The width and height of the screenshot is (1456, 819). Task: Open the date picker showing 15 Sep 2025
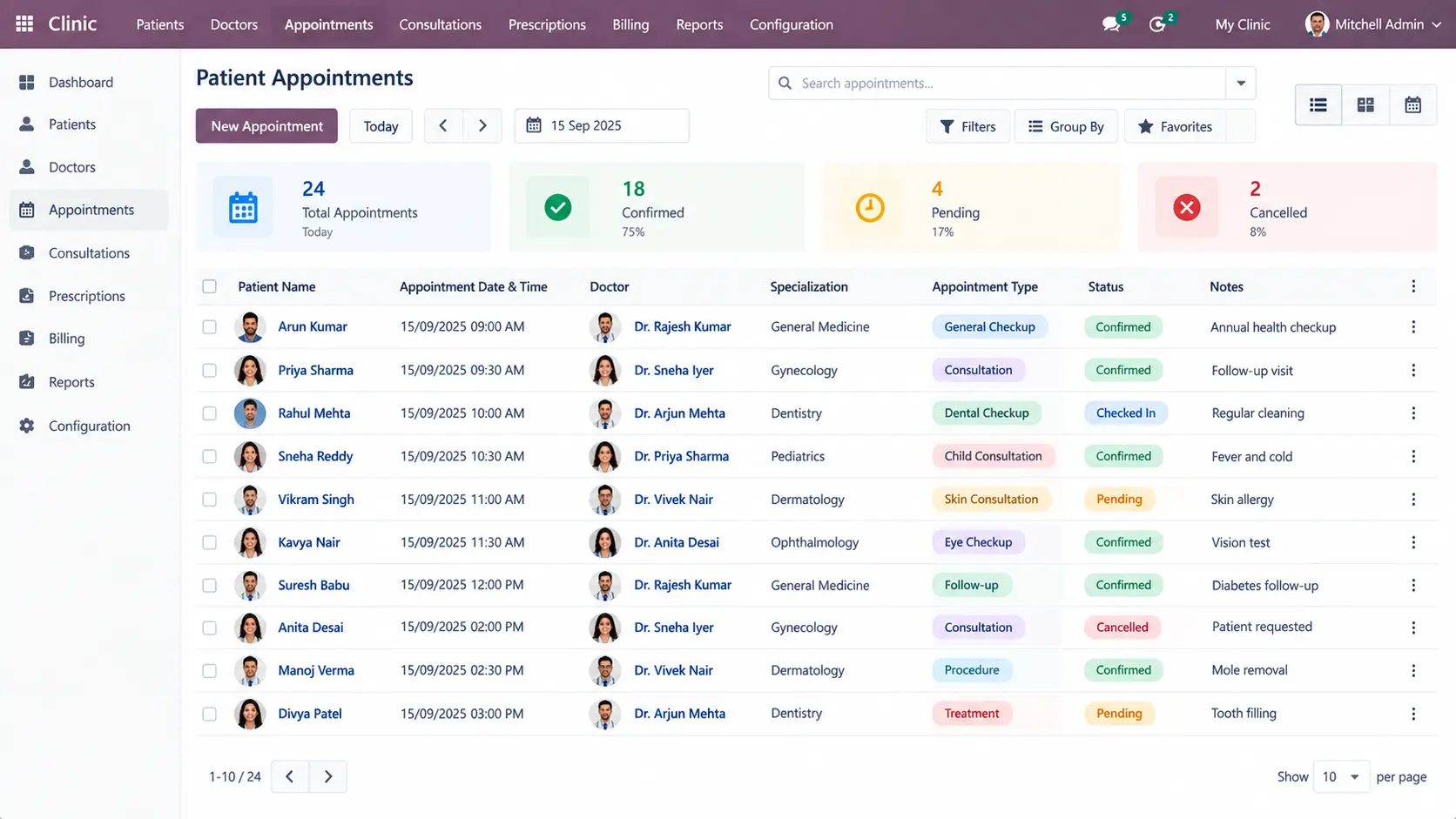[602, 126]
